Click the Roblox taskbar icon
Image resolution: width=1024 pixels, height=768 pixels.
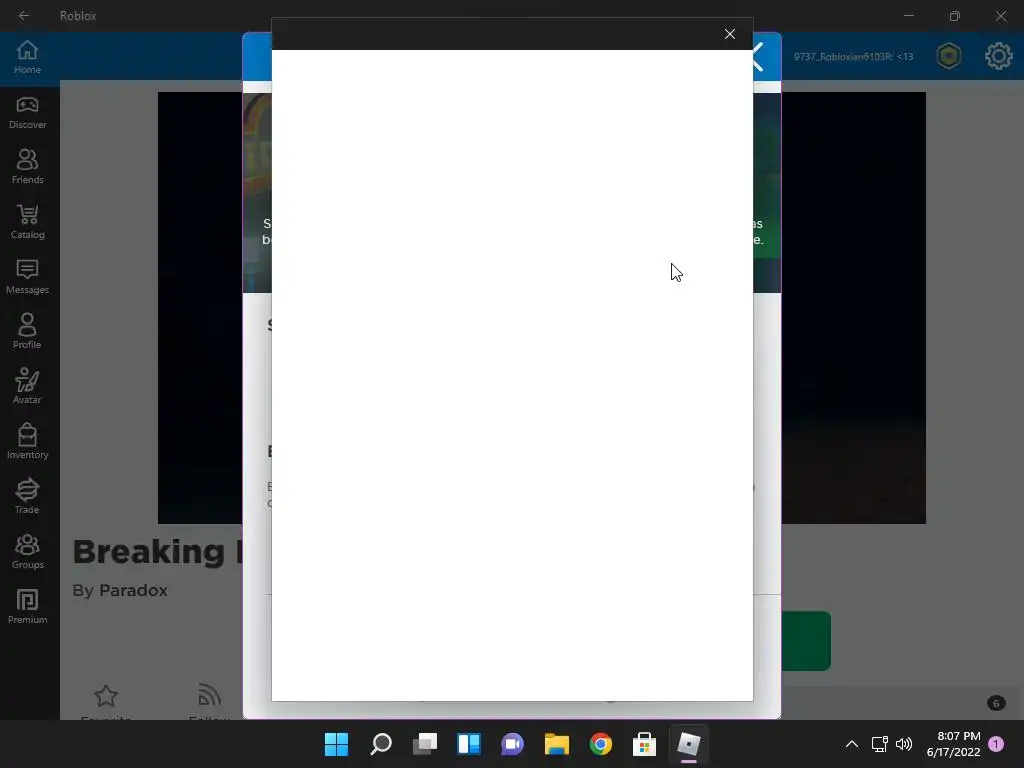click(688, 744)
